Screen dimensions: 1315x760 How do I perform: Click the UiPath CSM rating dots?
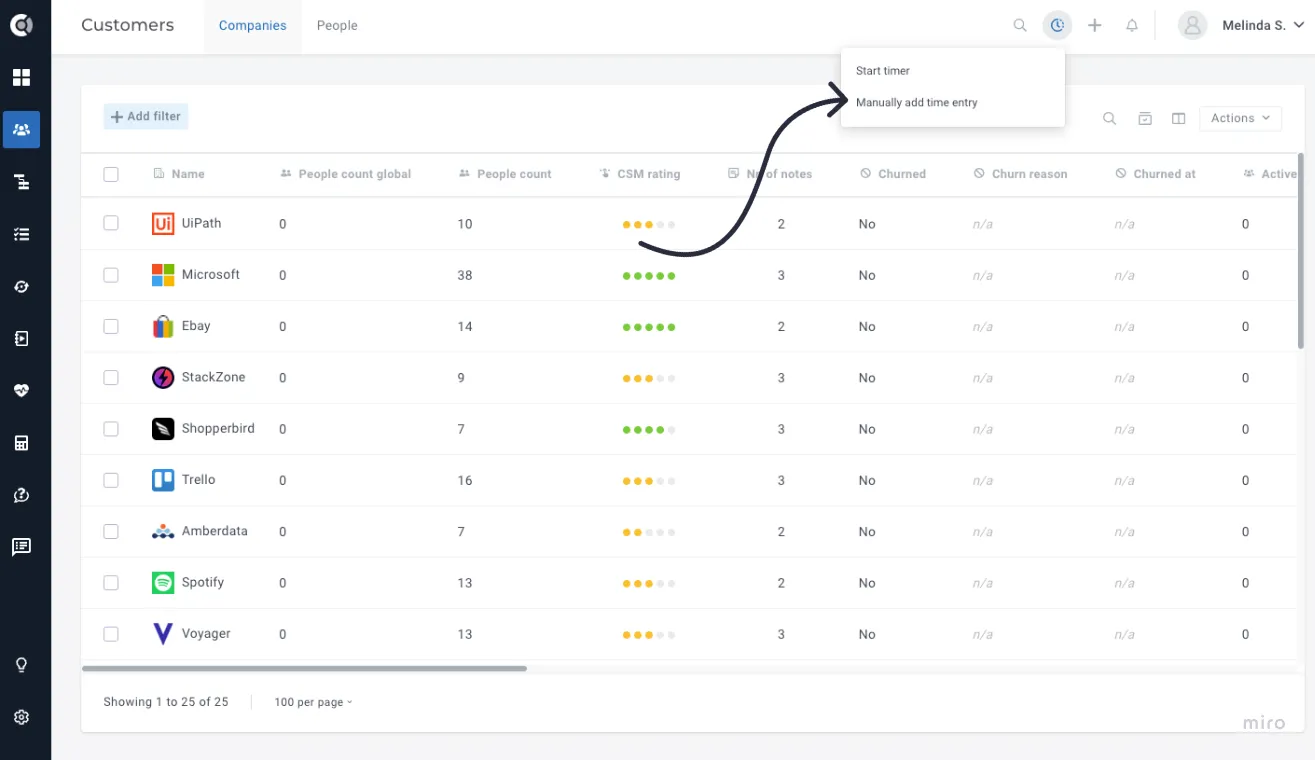649,225
